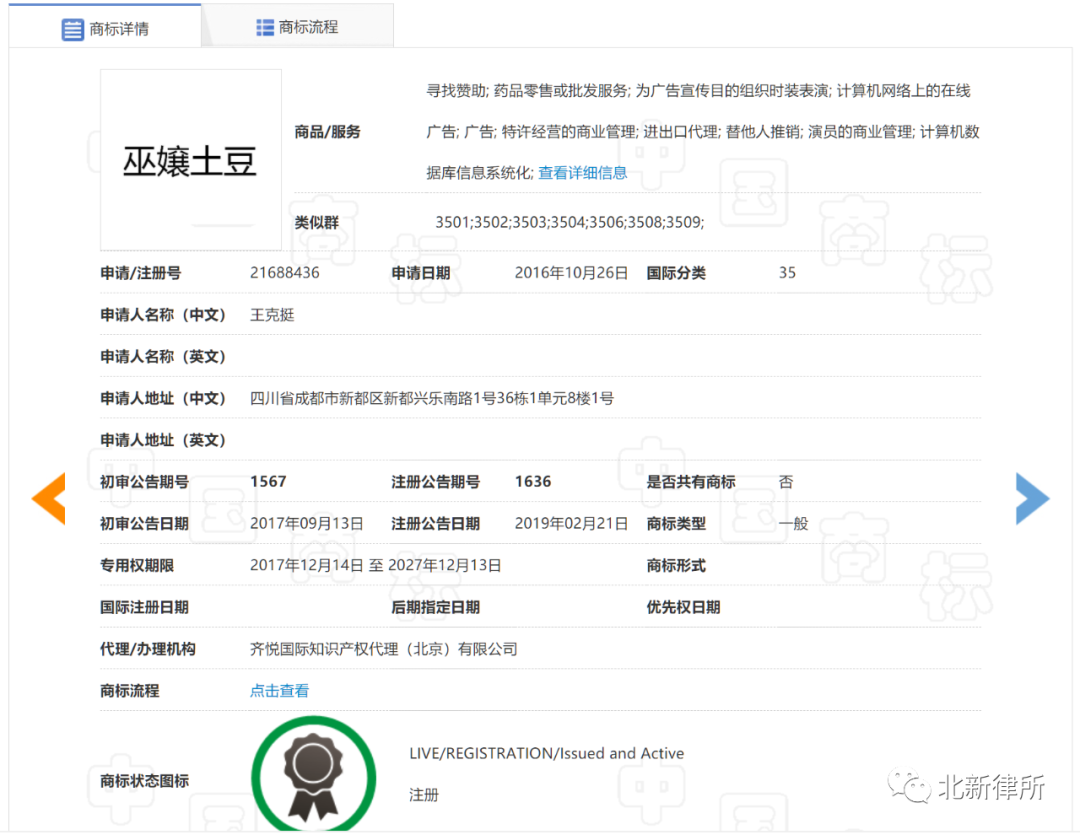Viewport: 1080px width, 835px height.
Task: Toggle the 商标类型 field showing 一般
Action: pos(793,522)
